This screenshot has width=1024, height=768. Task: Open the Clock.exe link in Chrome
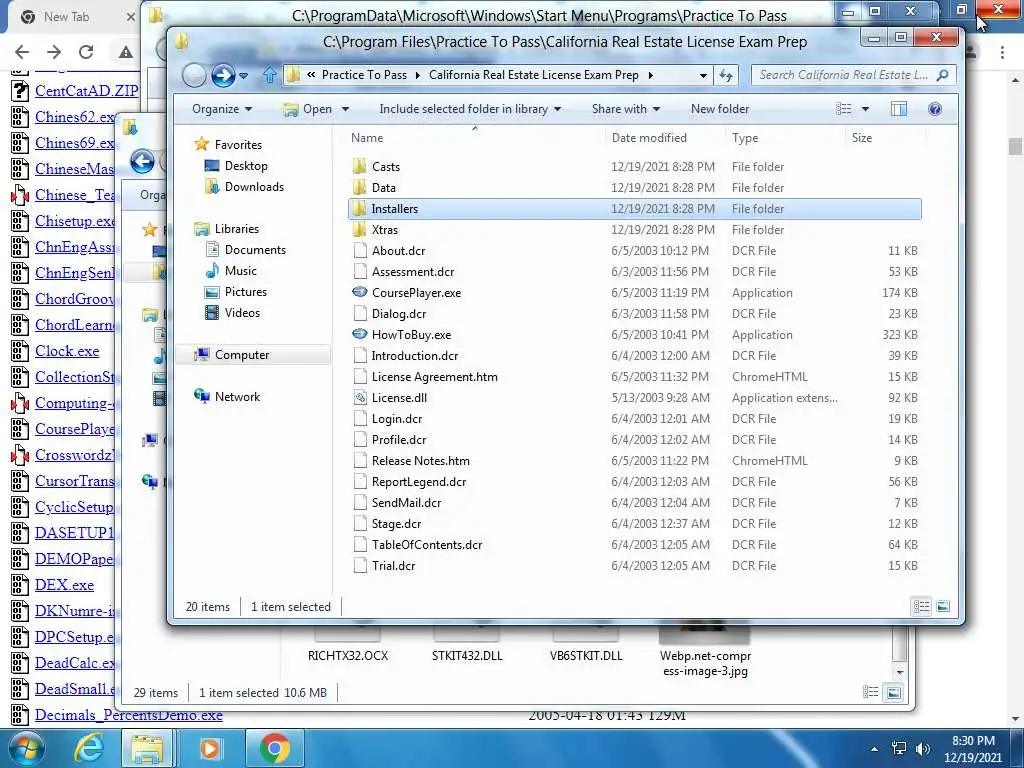point(67,351)
